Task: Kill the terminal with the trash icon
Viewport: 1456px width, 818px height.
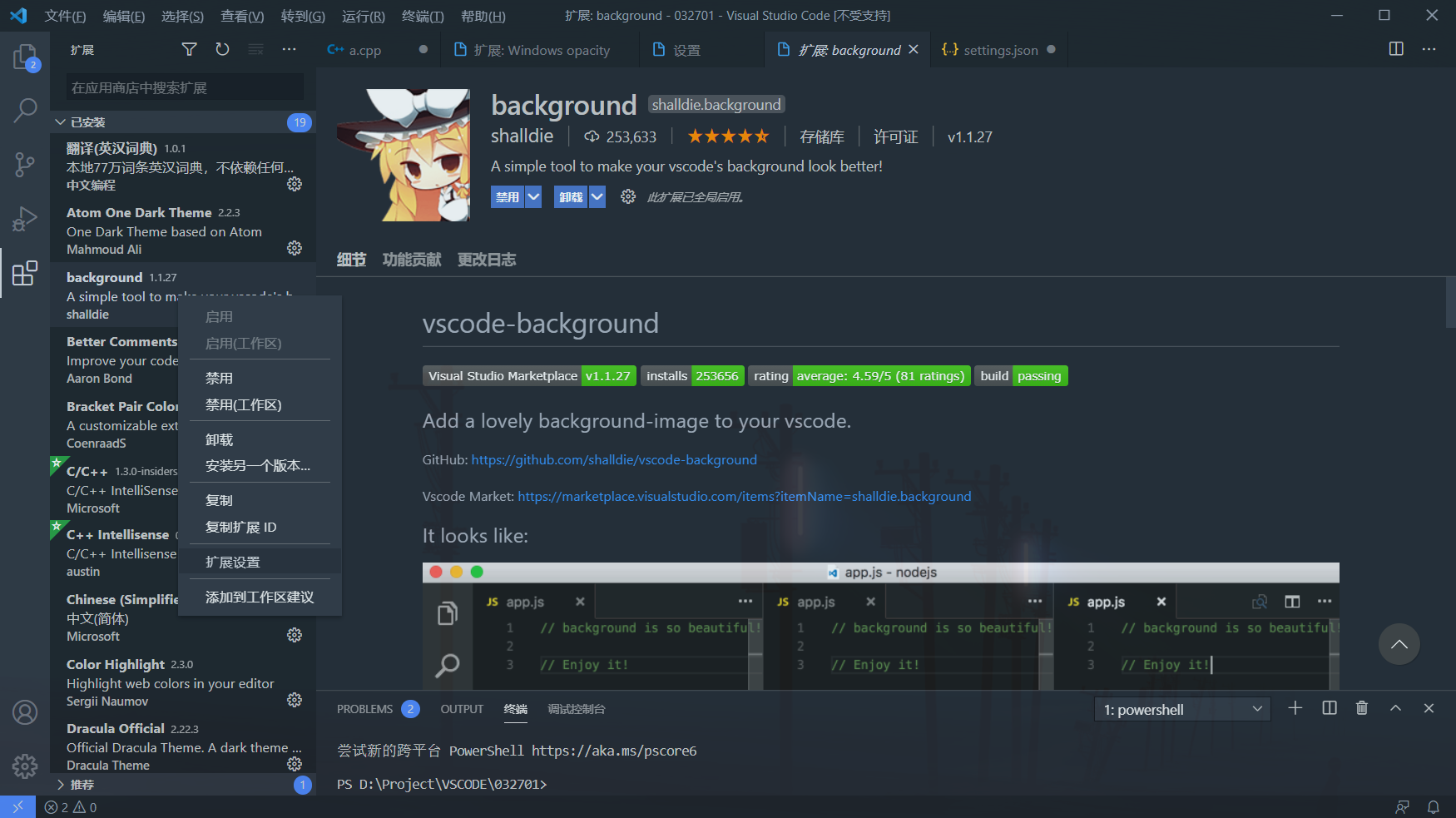Action: pyautogui.click(x=1362, y=708)
